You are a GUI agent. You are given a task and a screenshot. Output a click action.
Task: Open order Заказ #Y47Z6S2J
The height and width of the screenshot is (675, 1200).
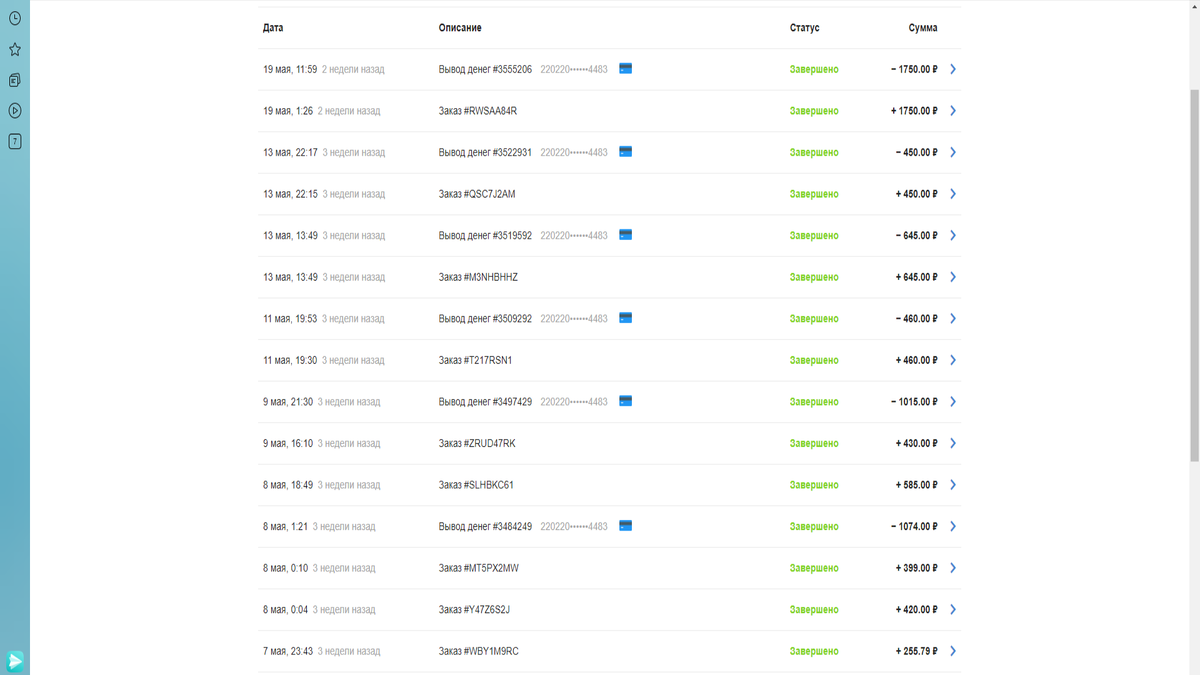(474, 609)
